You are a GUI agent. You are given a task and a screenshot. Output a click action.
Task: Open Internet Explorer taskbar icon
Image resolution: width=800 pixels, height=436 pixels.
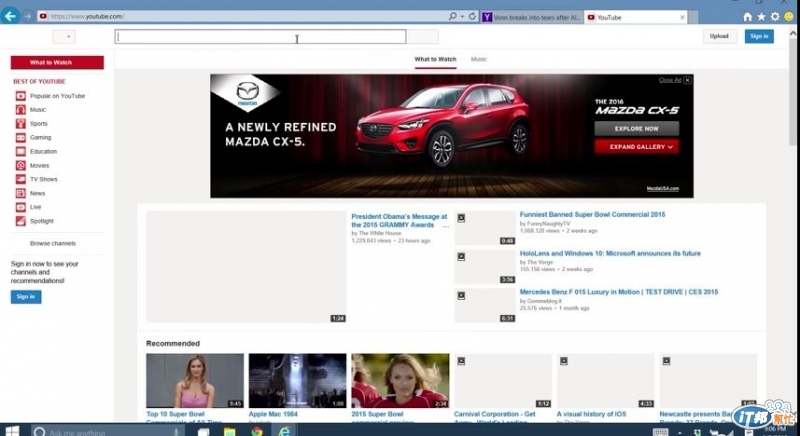(284, 431)
